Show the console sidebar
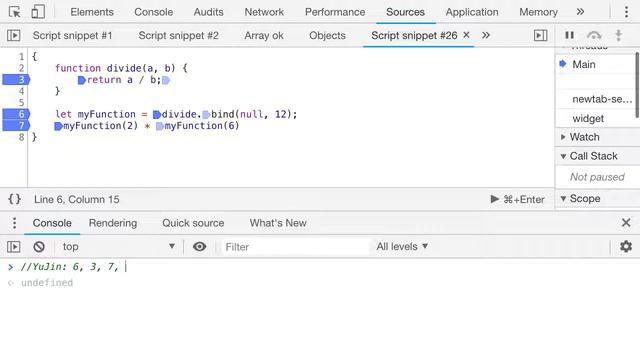This screenshot has height=360, width=640. coord(13,247)
